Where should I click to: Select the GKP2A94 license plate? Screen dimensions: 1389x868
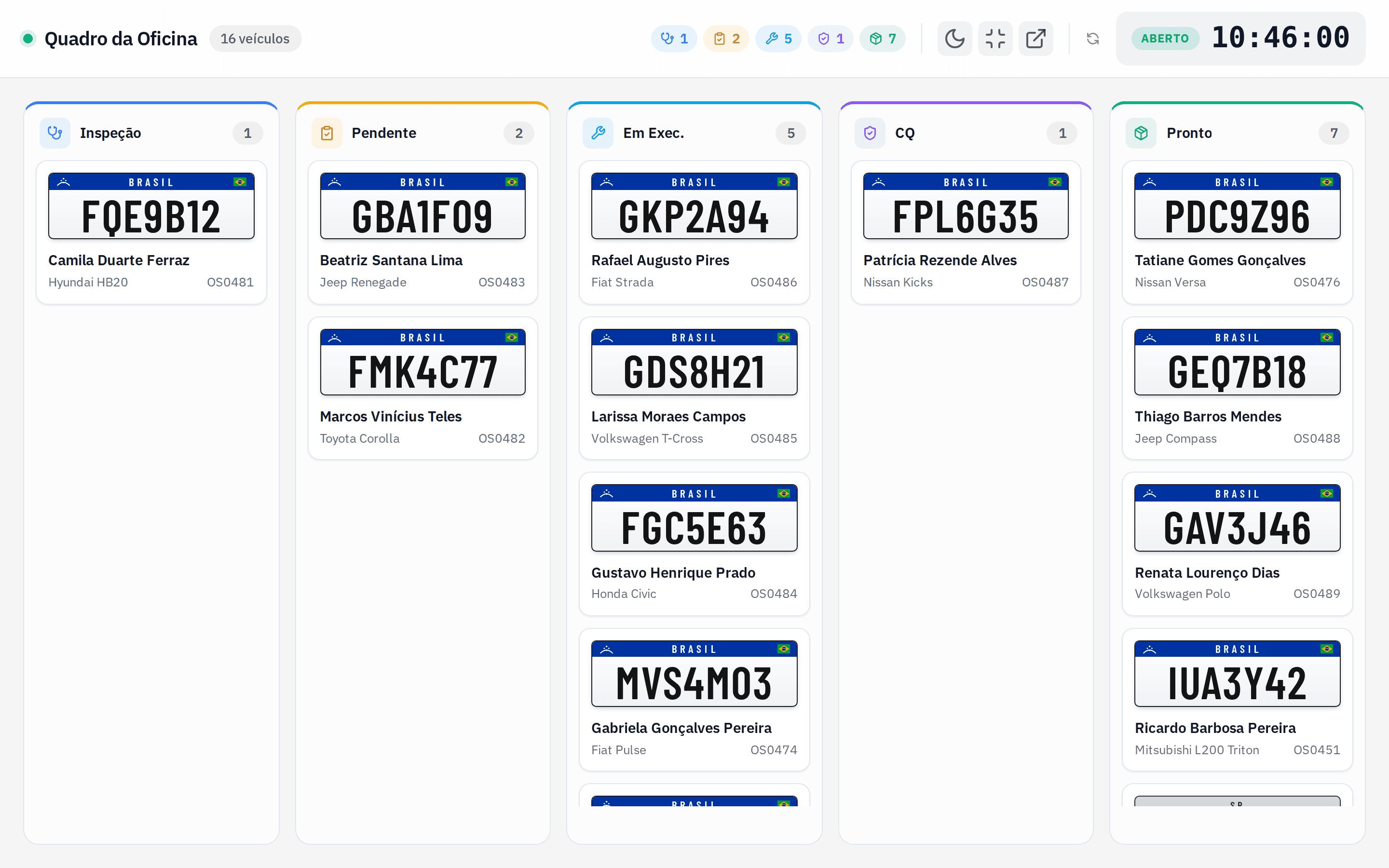click(x=694, y=205)
